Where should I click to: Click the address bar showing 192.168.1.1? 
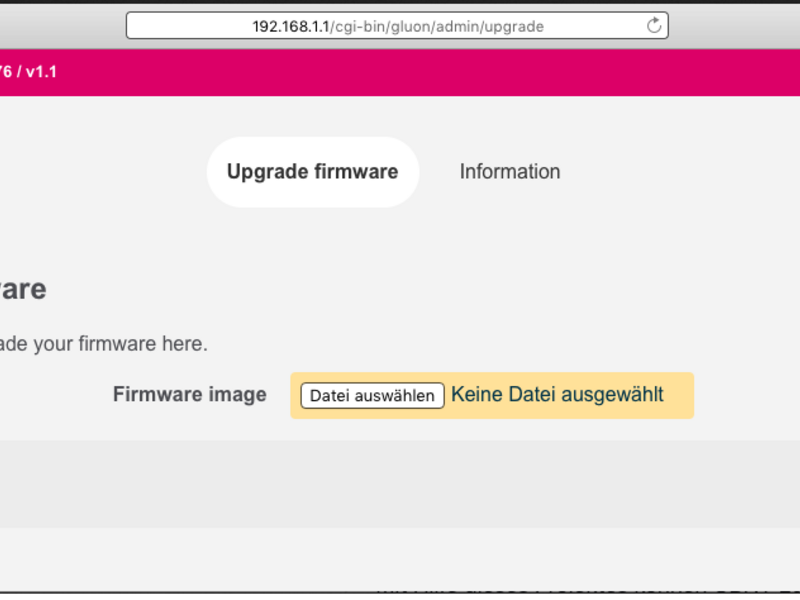tap(397, 26)
